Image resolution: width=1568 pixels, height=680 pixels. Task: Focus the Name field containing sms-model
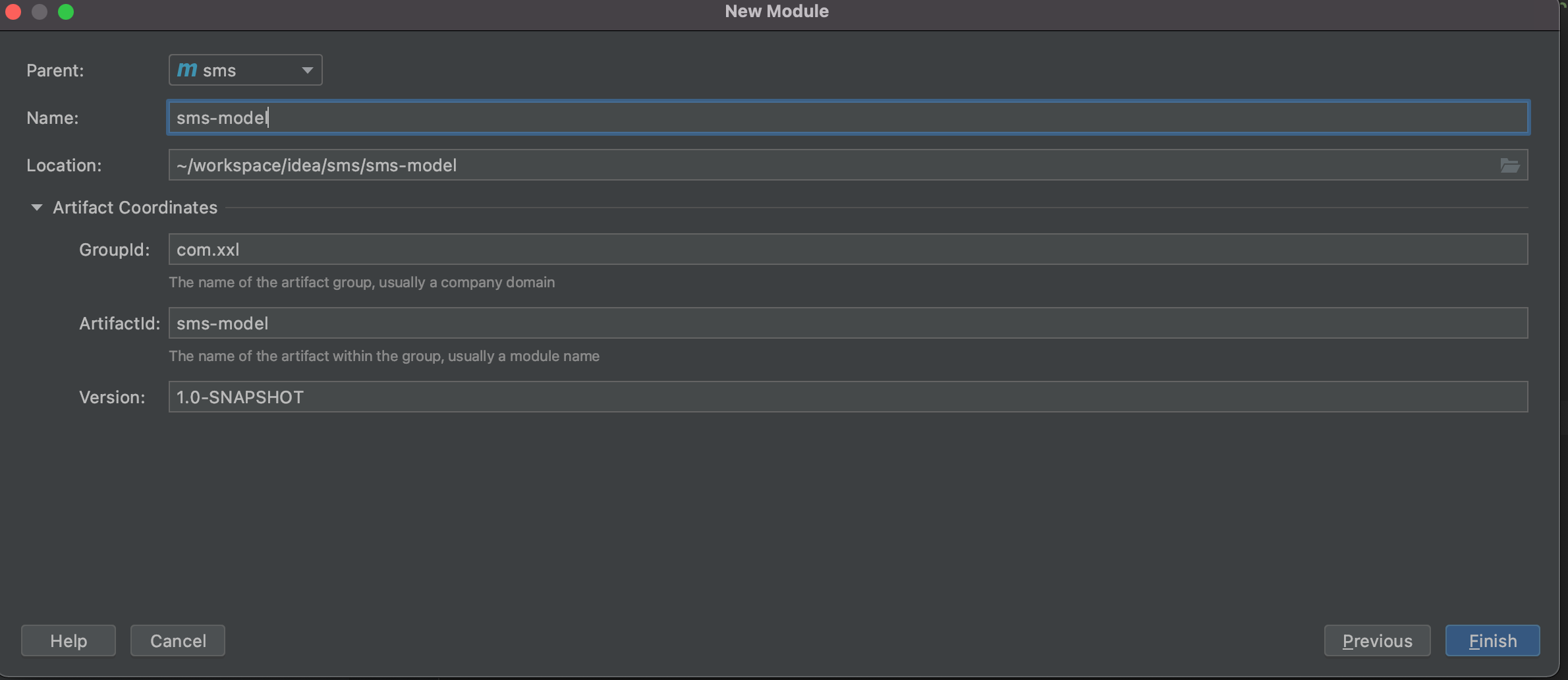pos(847,118)
